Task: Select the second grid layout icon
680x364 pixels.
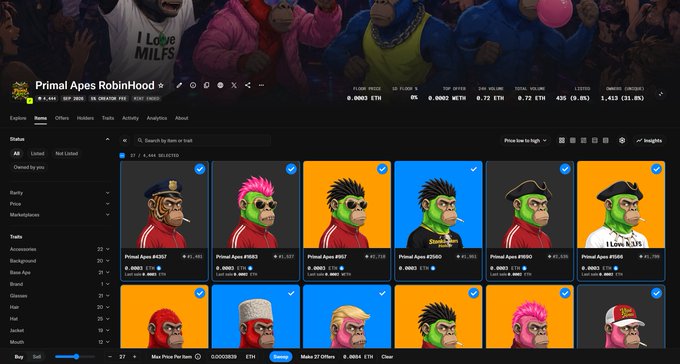Action: [x=572, y=141]
